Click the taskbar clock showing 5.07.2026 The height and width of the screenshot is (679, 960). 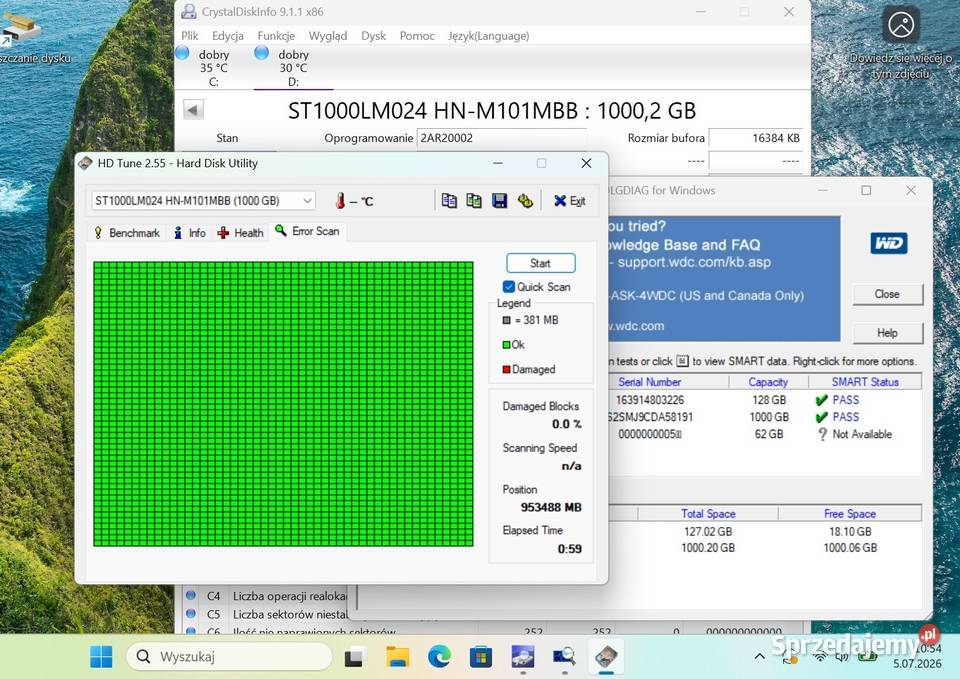(x=917, y=656)
